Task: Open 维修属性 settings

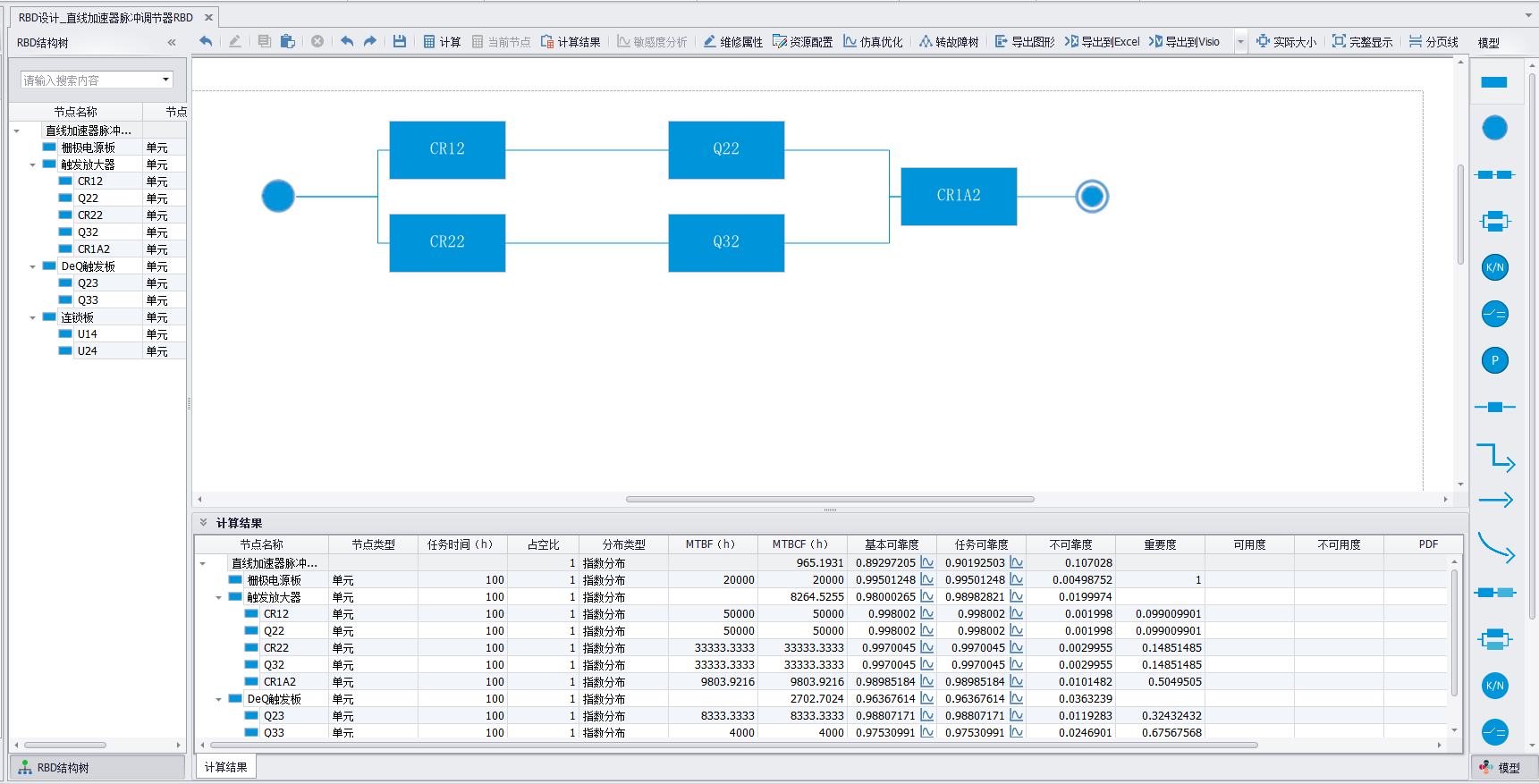Action: [x=732, y=42]
